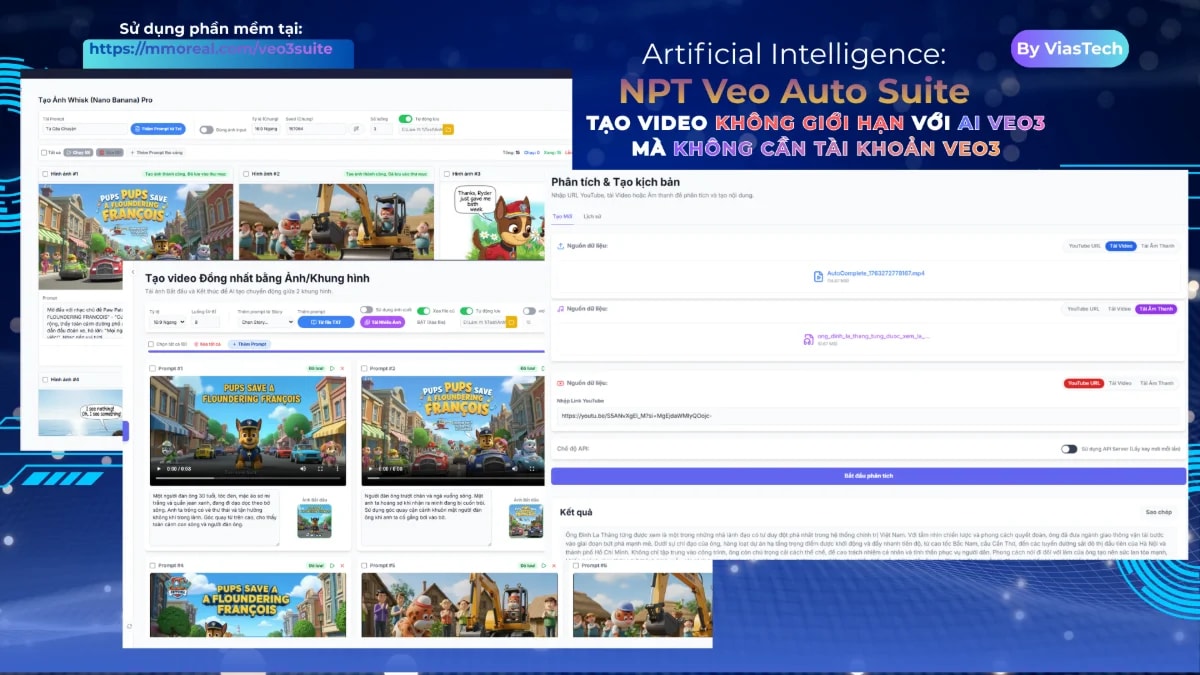
Task: Click the file icon next to AutoComplete mp4
Action: (818, 274)
